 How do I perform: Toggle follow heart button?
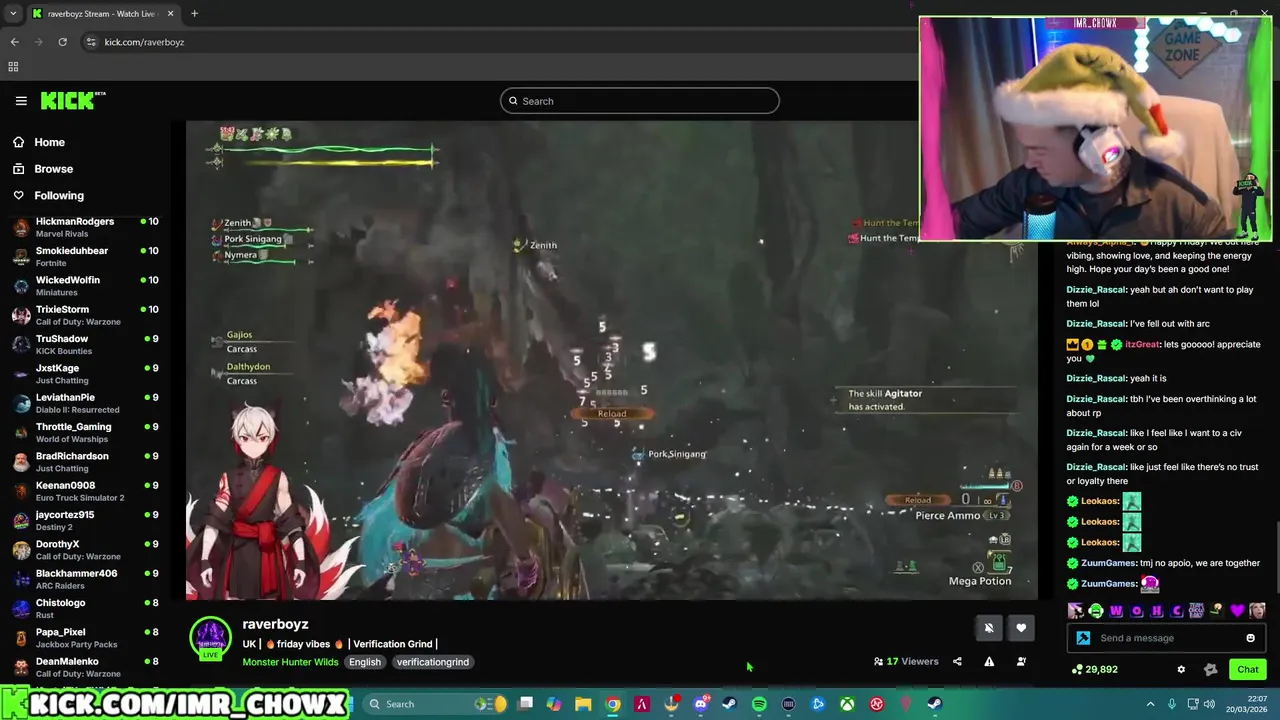tap(1021, 628)
